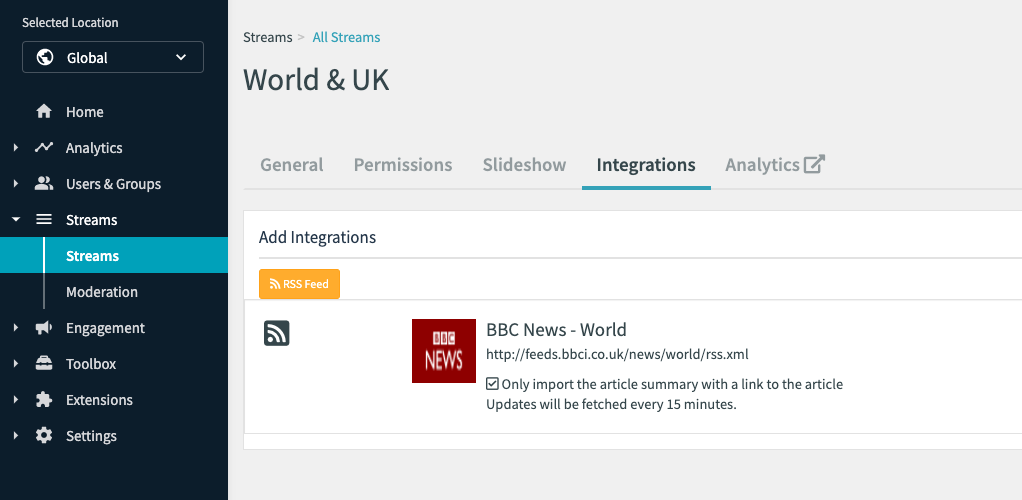The height and width of the screenshot is (500, 1022).
Task: Click the external link icon beside the Analytics tab
Action: 815,164
